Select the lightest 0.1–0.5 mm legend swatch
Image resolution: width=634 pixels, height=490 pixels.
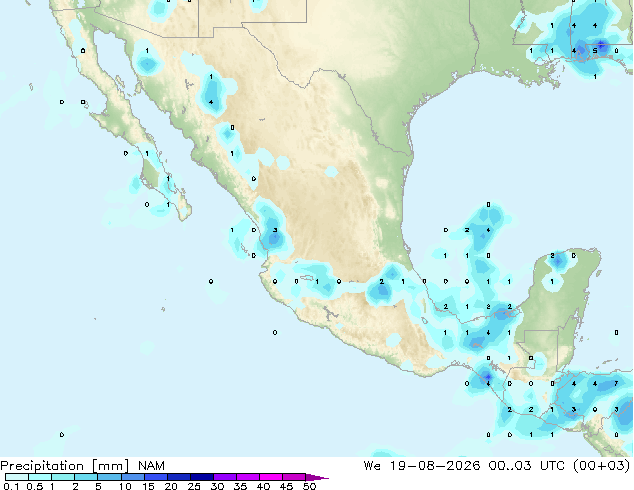[17, 477]
